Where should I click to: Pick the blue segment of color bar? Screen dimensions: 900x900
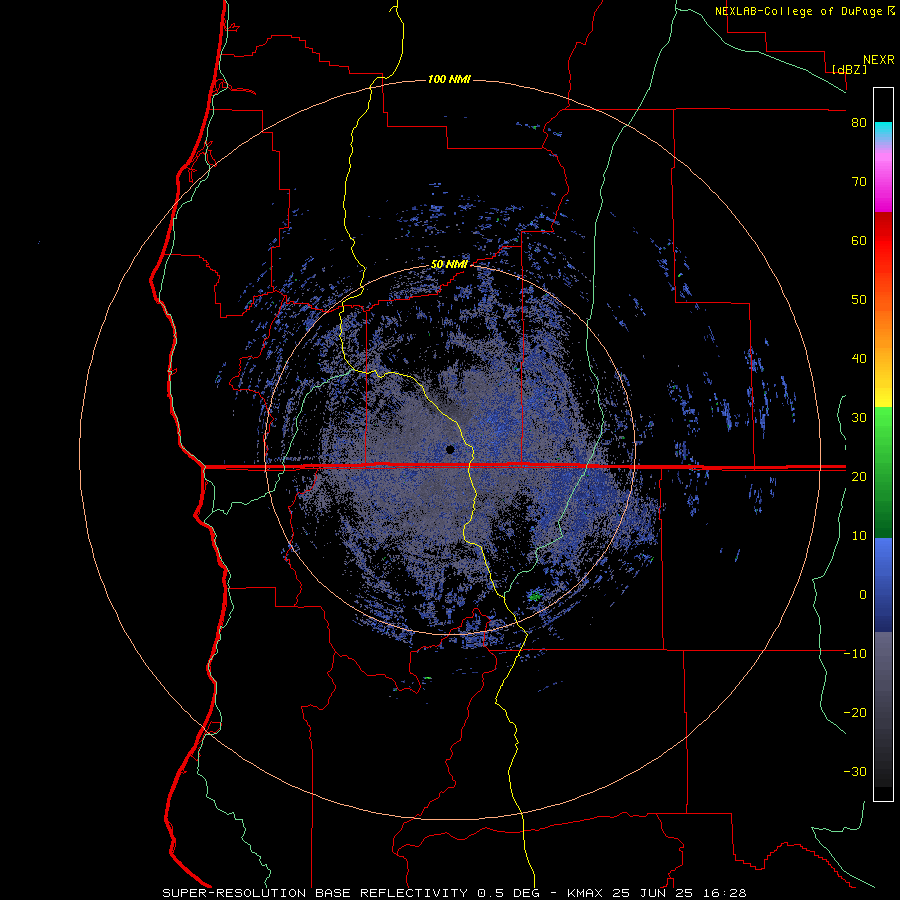[883, 585]
